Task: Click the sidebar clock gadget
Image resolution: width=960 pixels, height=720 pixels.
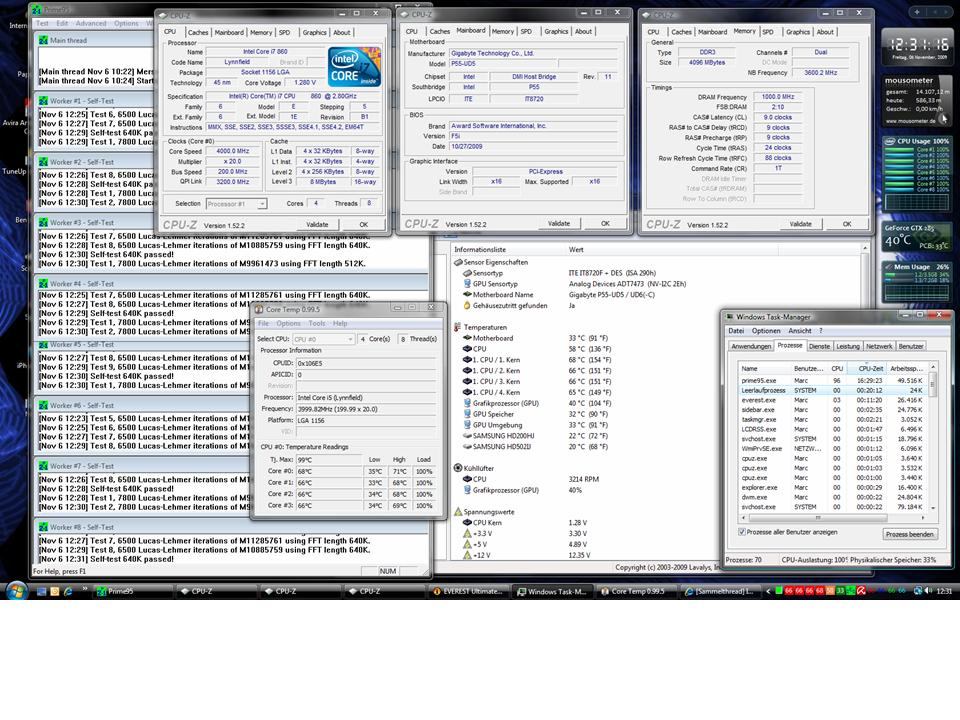Action: click(x=918, y=45)
